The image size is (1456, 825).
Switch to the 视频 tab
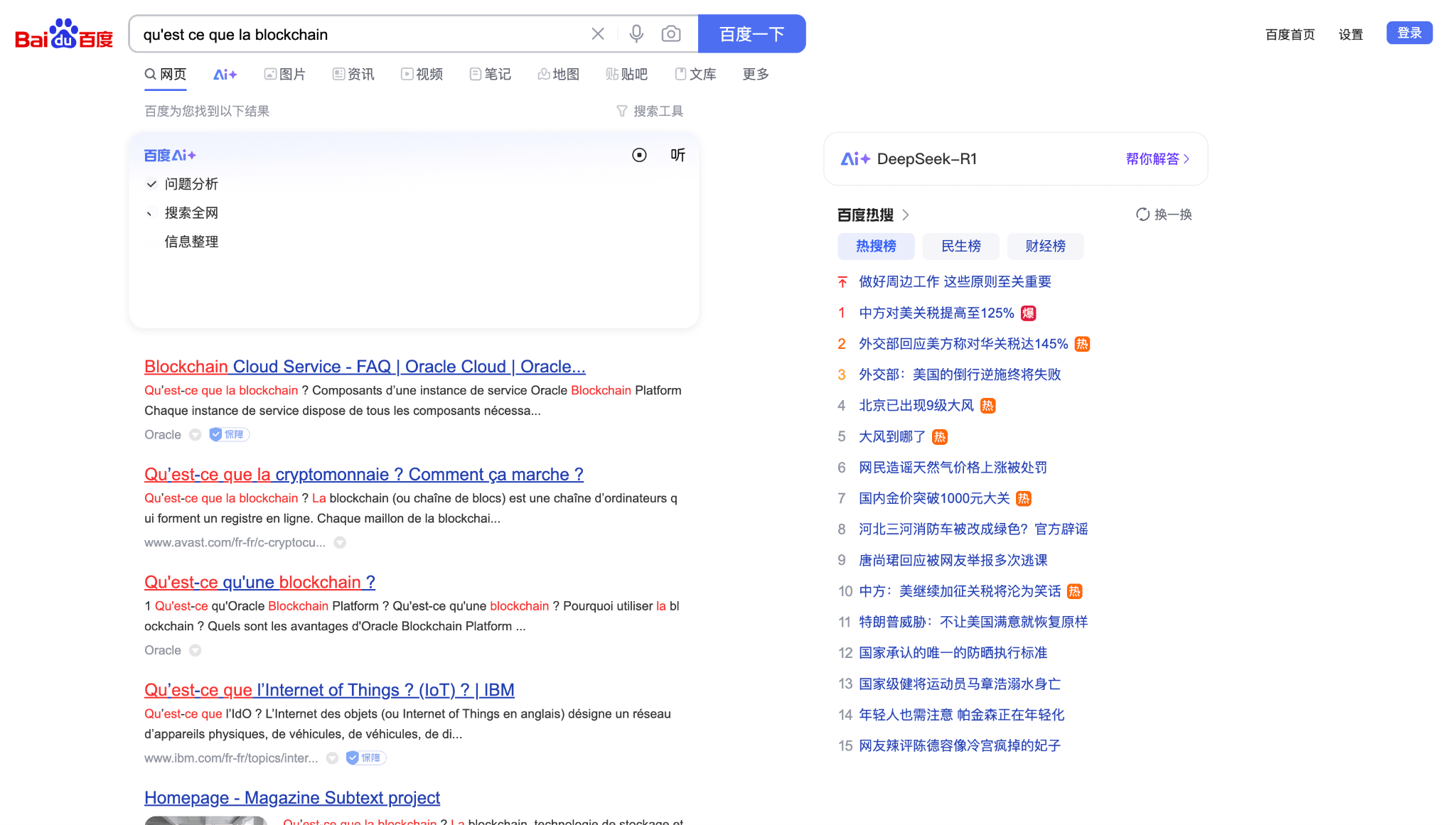tap(422, 75)
